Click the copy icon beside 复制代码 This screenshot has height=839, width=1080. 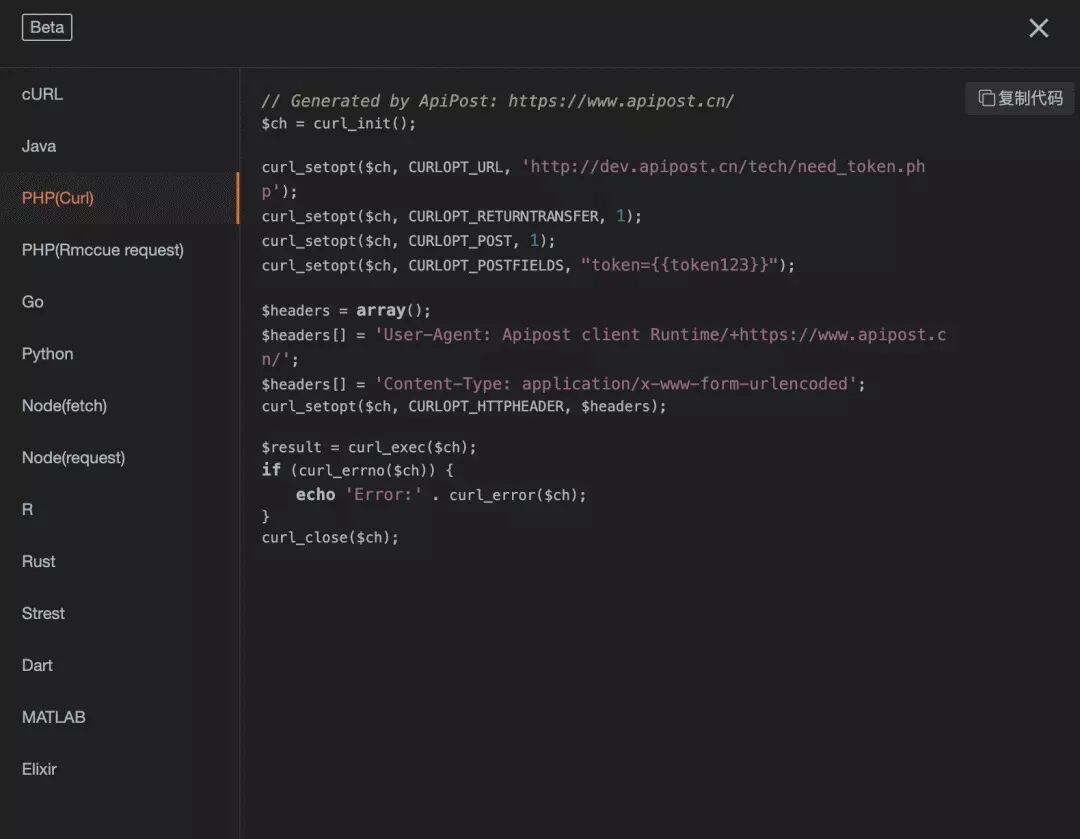point(986,99)
